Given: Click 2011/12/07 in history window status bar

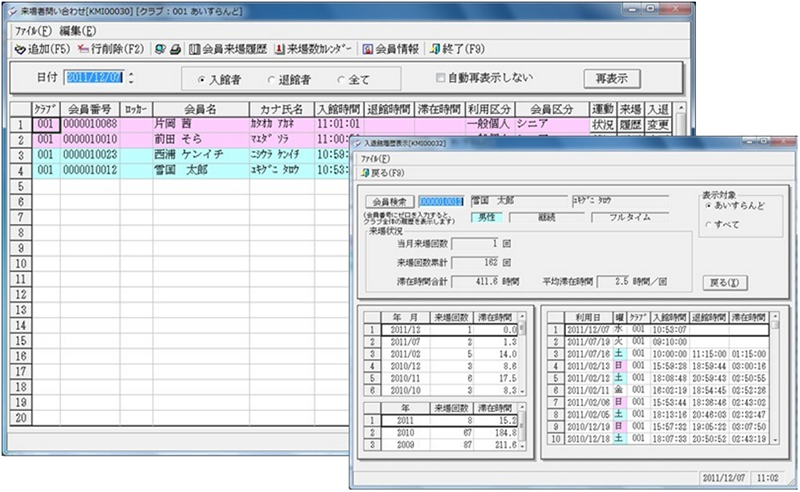Looking at the screenshot, I should point(723,478).
